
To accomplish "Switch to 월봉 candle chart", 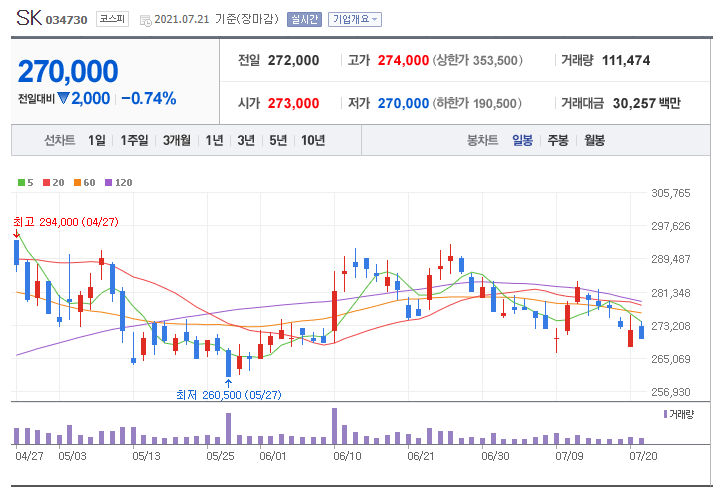I will click(x=594, y=141).
